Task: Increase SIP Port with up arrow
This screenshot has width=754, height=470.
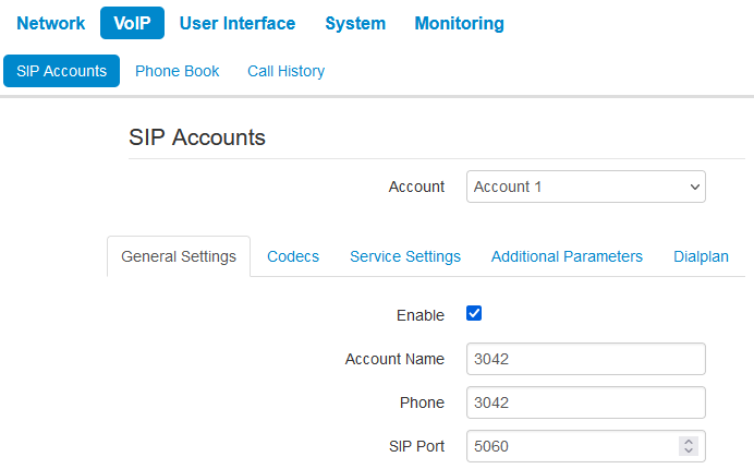Action: click(x=687, y=441)
